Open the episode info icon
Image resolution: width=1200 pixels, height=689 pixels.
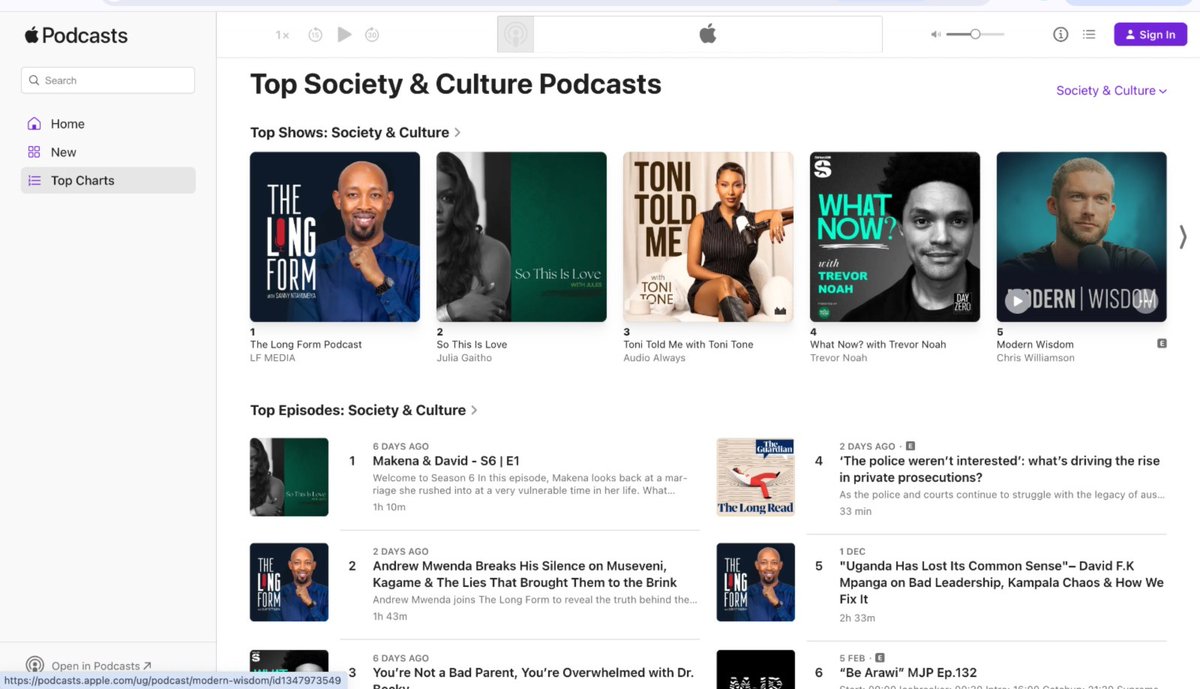1061,35
